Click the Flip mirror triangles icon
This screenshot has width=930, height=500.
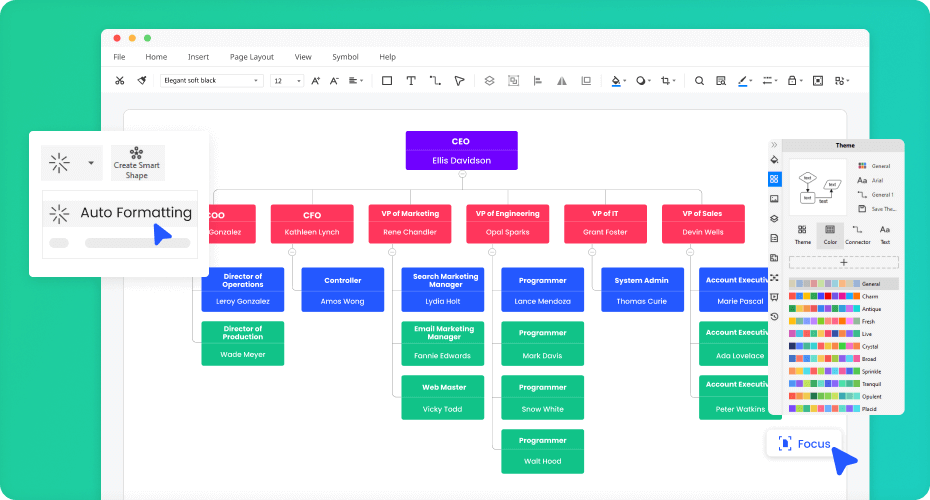tap(562, 81)
